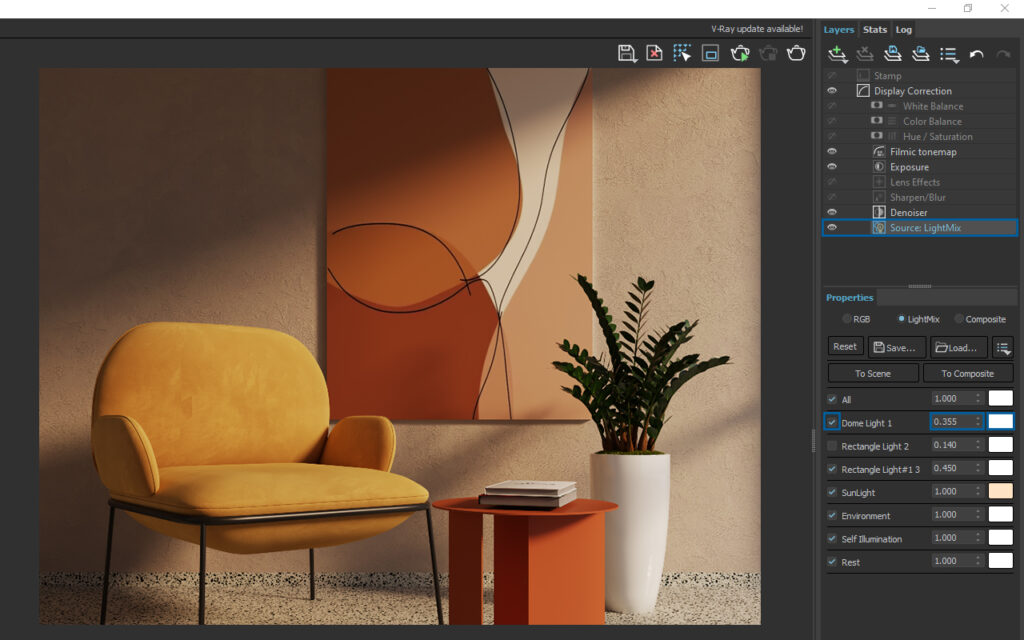Click the Create Layer green plus icon
Image resolution: width=1024 pixels, height=640 pixels.
click(838, 54)
